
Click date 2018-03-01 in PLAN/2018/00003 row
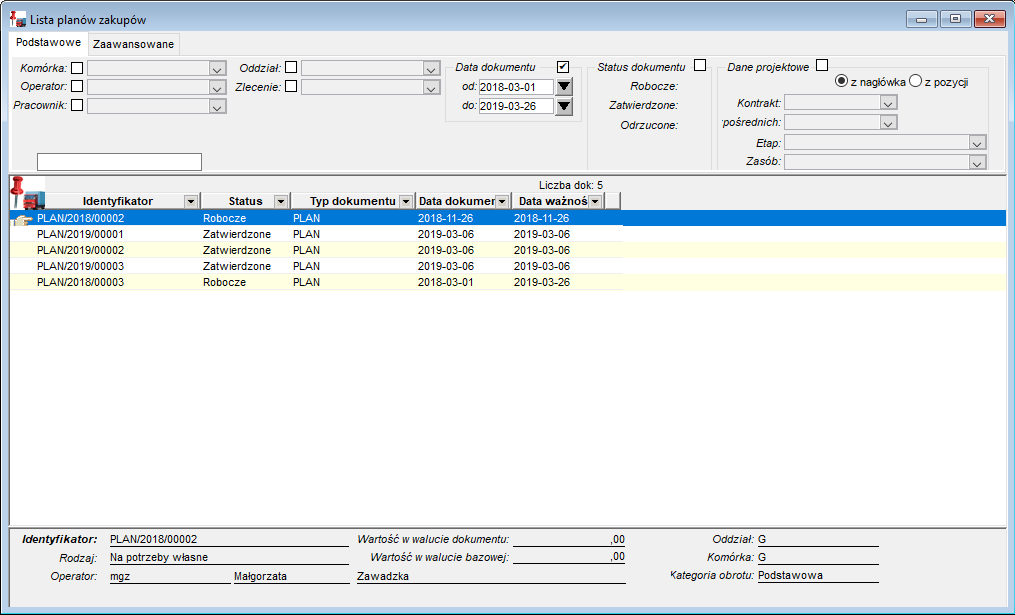[445, 282]
